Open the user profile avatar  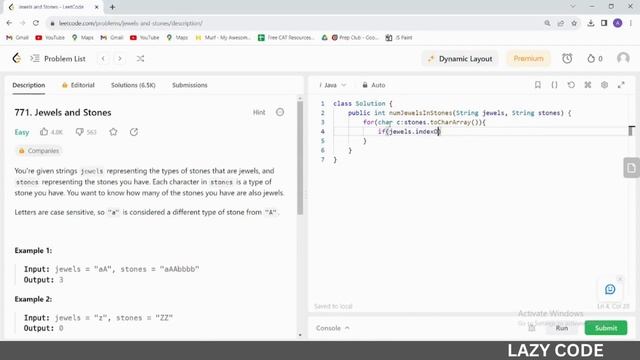[623, 58]
